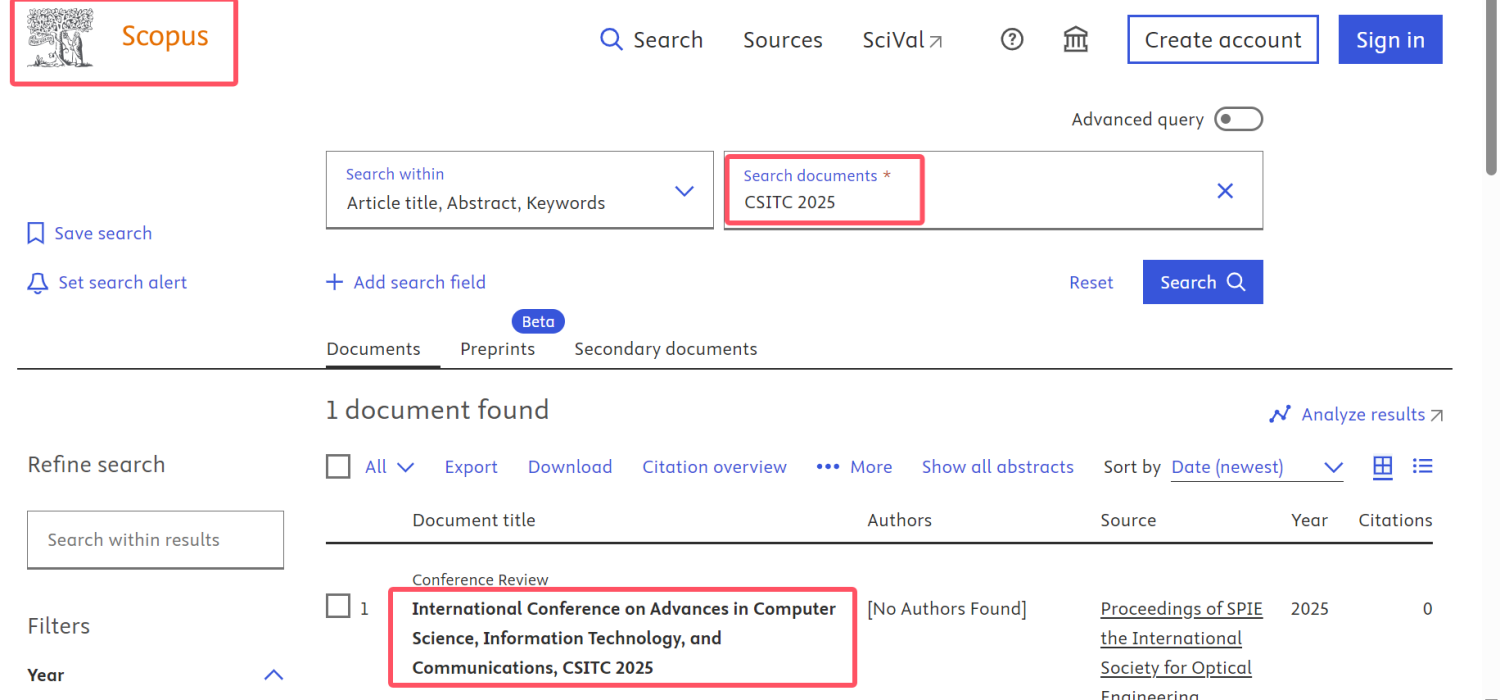
Task: Click the Scopus tree logo
Action: click(61, 38)
